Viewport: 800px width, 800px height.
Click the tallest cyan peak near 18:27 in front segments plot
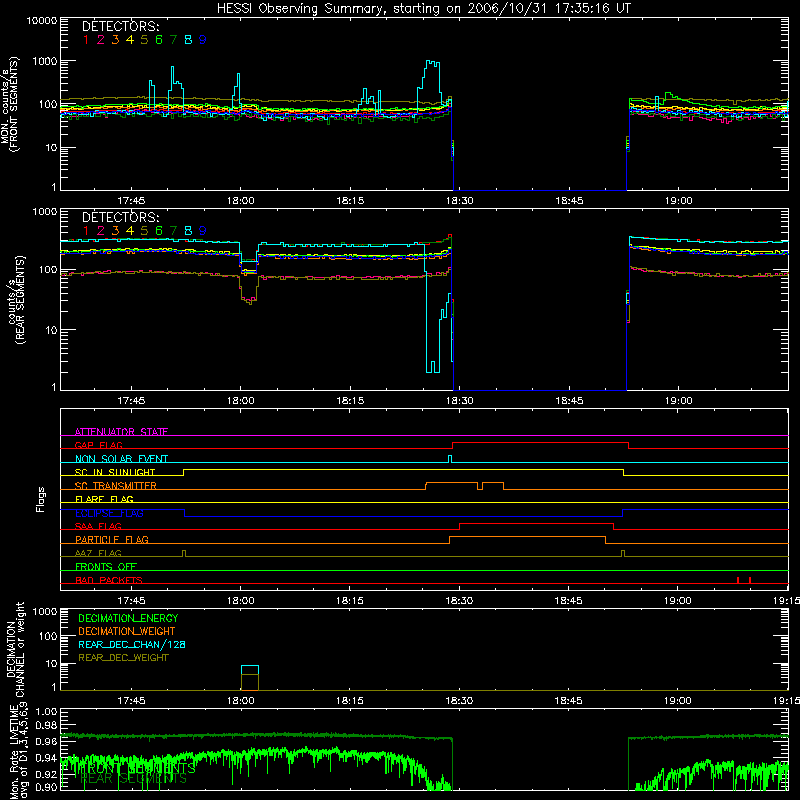coord(432,62)
